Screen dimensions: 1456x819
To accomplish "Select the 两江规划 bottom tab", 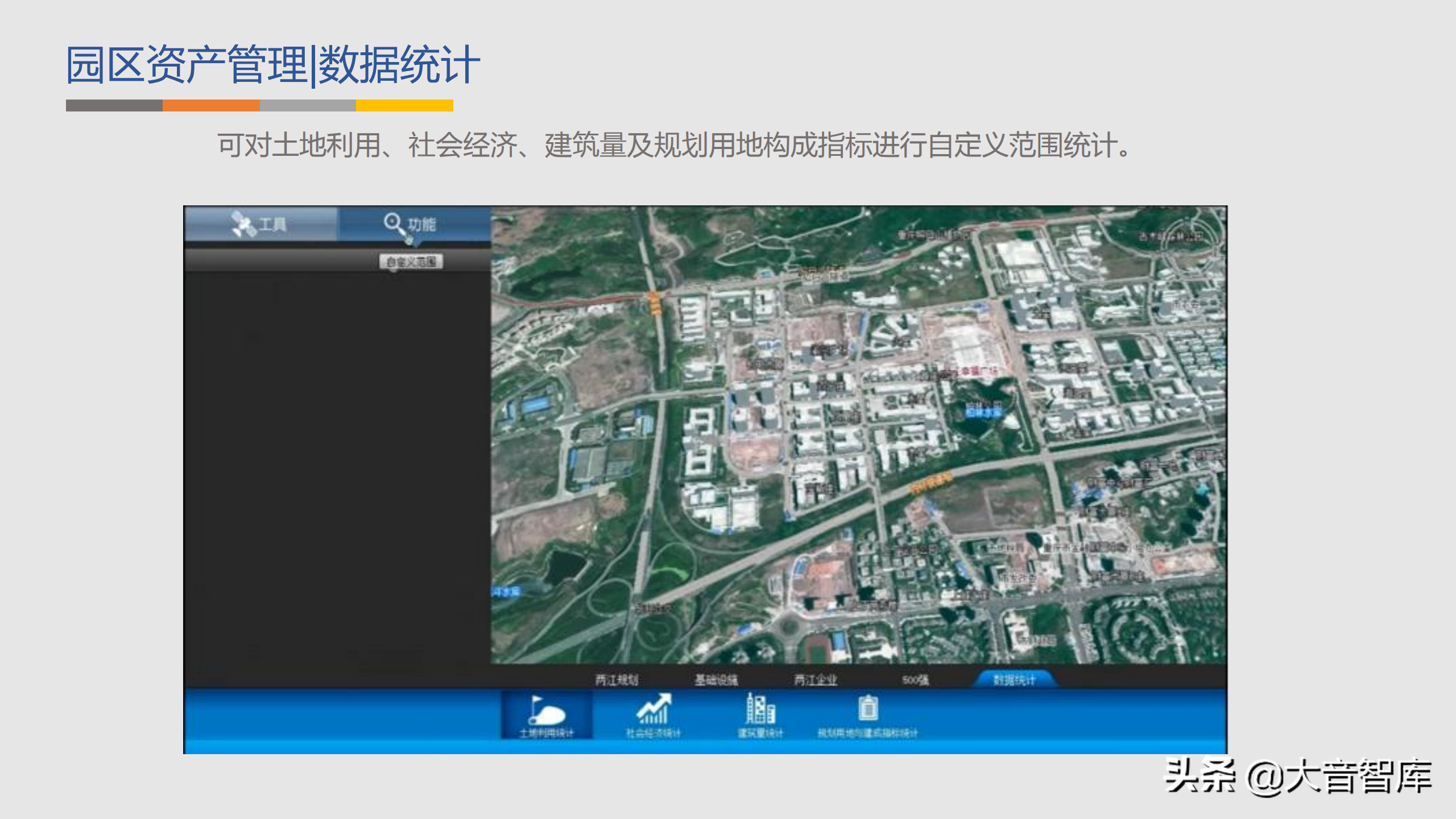I will [617, 680].
